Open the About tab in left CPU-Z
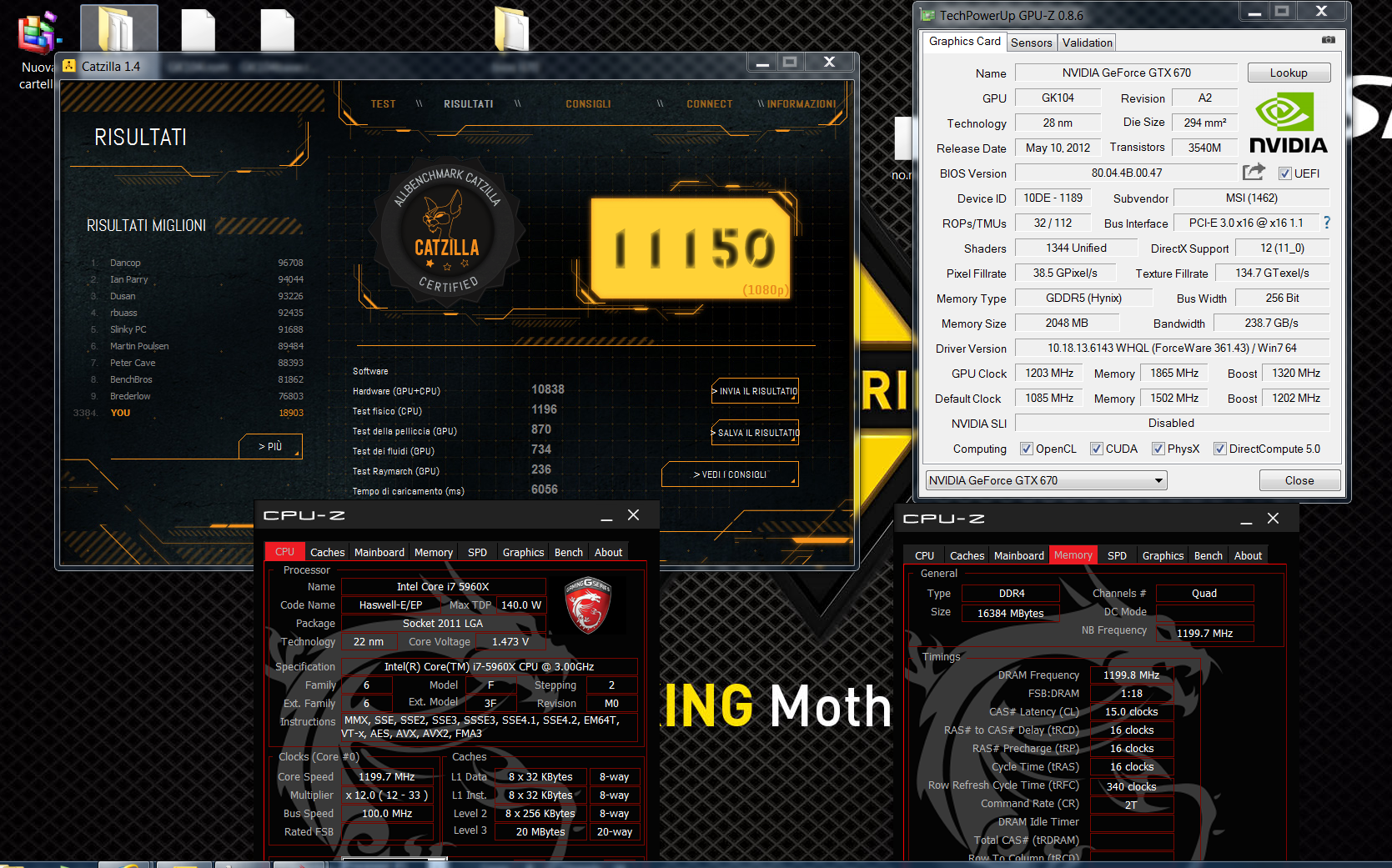1392x868 pixels. pyautogui.click(x=608, y=552)
